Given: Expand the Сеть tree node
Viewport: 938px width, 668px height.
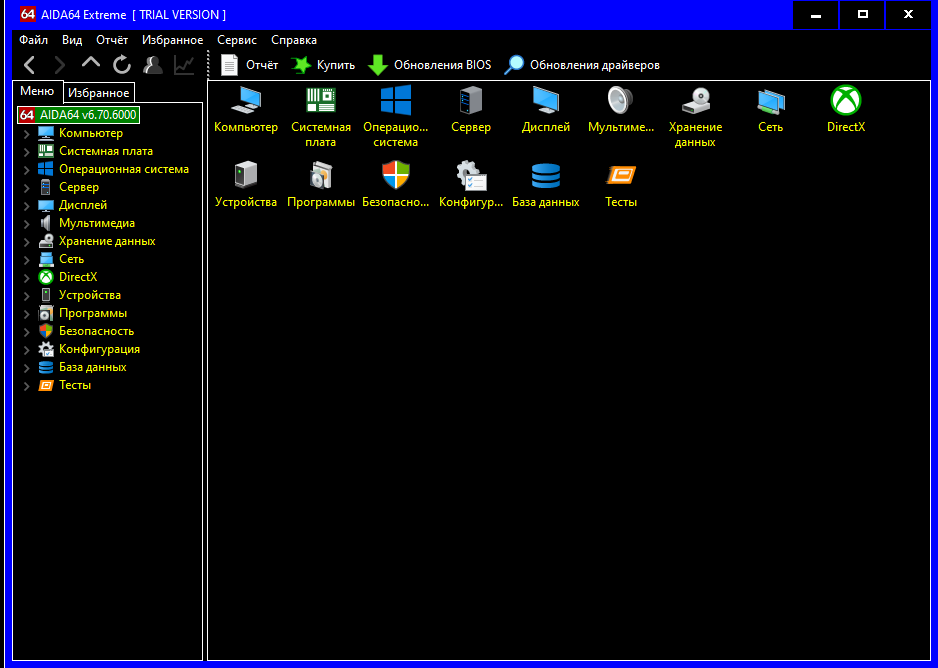Looking at the screenshot, I should (x=27, y=260).
